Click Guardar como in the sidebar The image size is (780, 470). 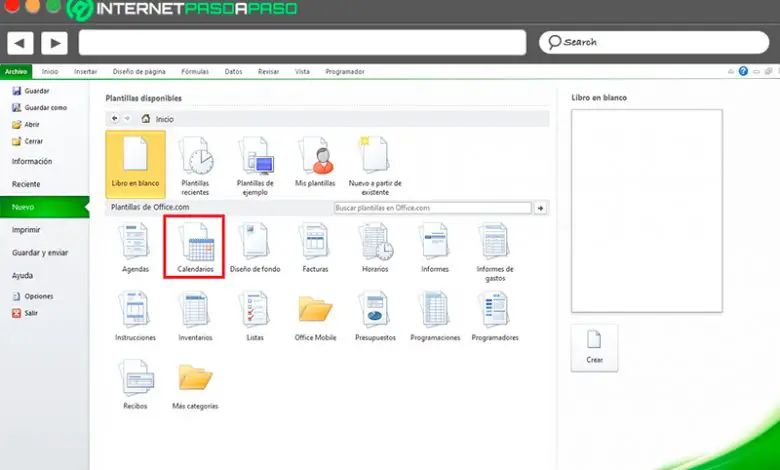[39, 107]
